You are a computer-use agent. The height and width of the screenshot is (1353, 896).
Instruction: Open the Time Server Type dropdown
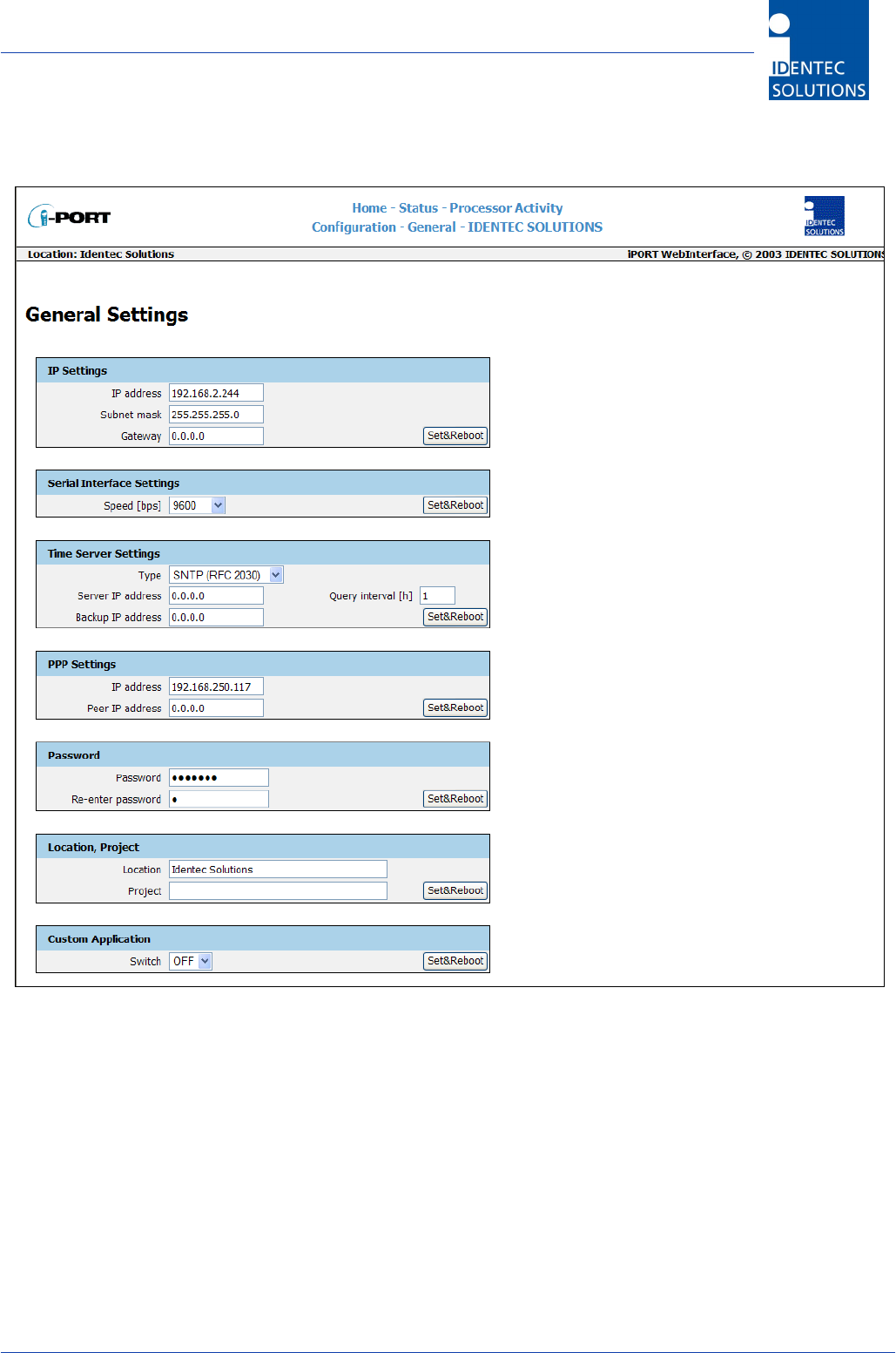pyautogui.click(x=226, y=575)
